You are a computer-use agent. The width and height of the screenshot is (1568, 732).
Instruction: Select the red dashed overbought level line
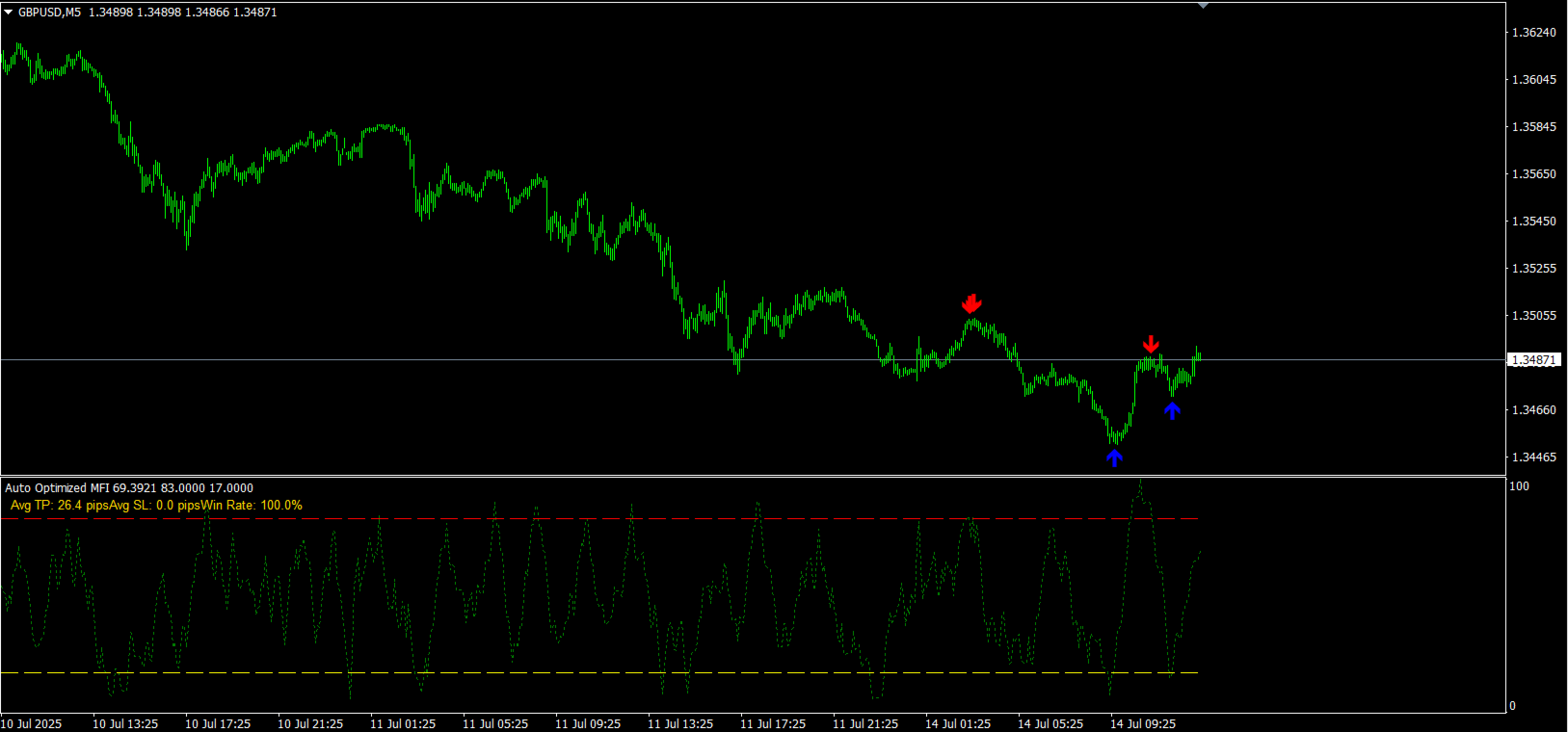[x=599, y=518]
